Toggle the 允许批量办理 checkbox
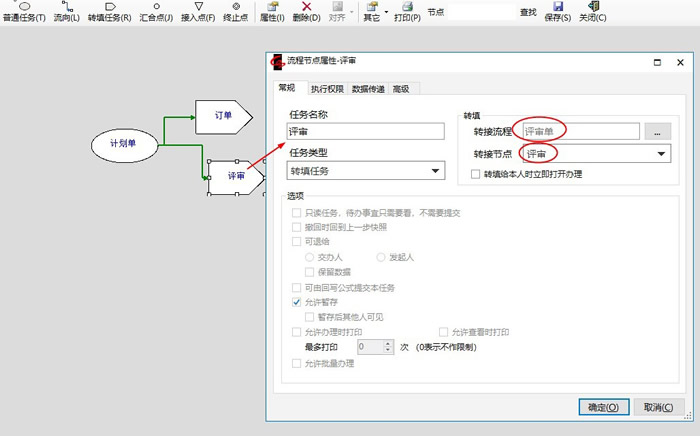Image resolution: width=700 pixels, height=436 pixels. (297, 363)
